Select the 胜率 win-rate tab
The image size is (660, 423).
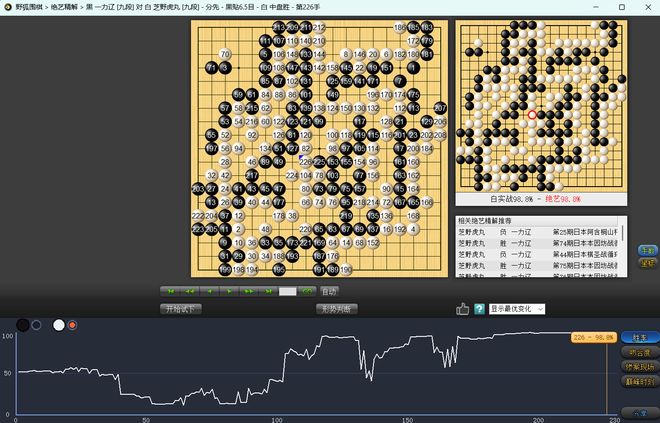[x=640, y=337]
